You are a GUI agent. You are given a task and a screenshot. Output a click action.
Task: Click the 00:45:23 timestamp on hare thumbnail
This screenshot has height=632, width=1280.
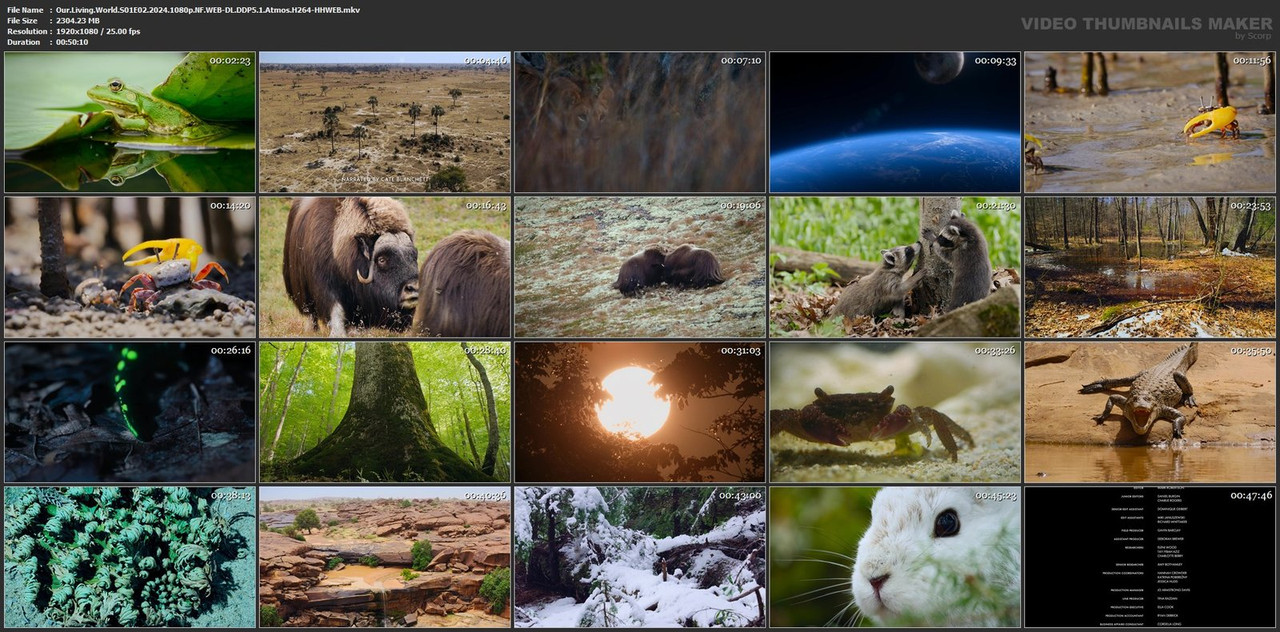[x=995, y=496]
